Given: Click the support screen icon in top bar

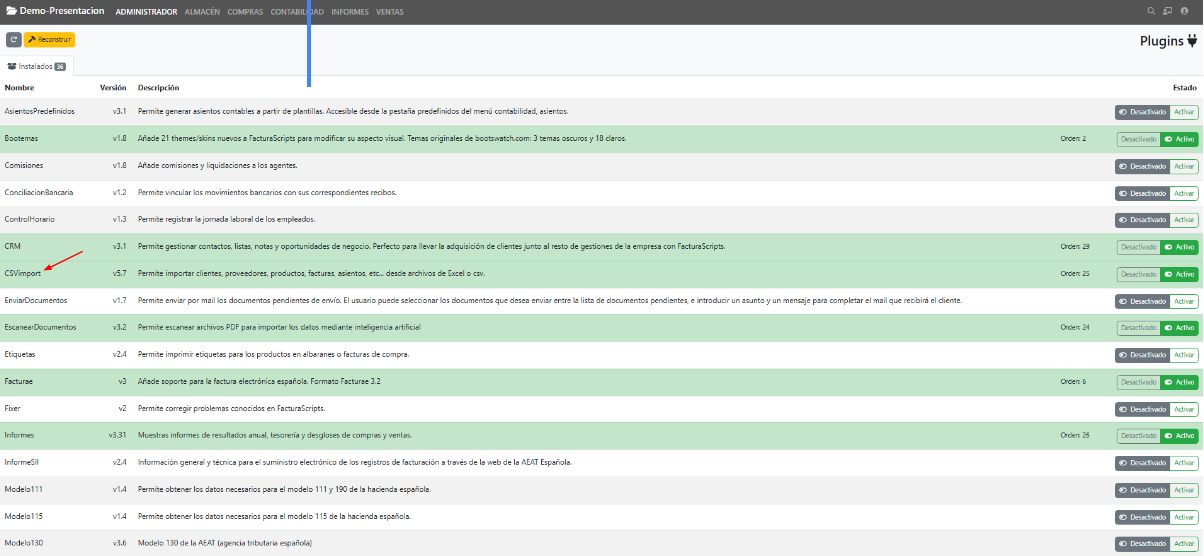Looking at the screenshot, I should pyautogui.click(x=1167, y=12).
